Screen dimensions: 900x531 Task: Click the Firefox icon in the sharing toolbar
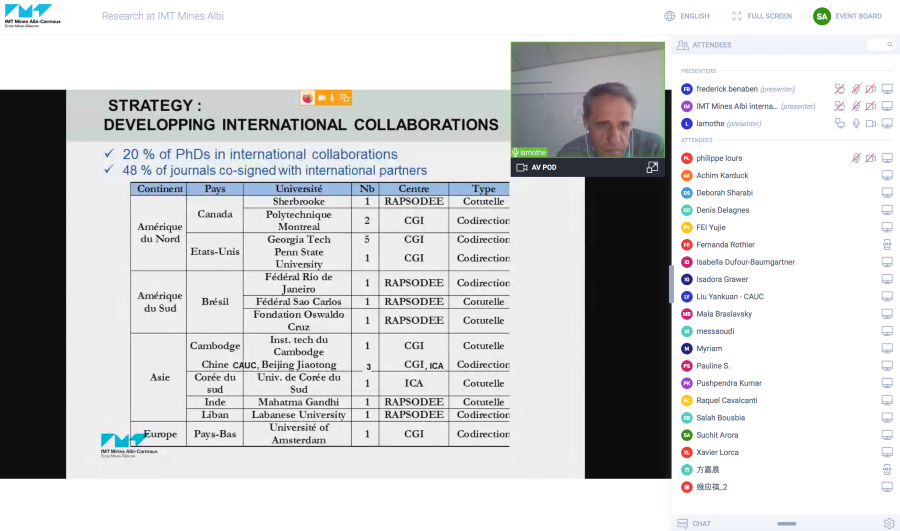click(307, 97)
